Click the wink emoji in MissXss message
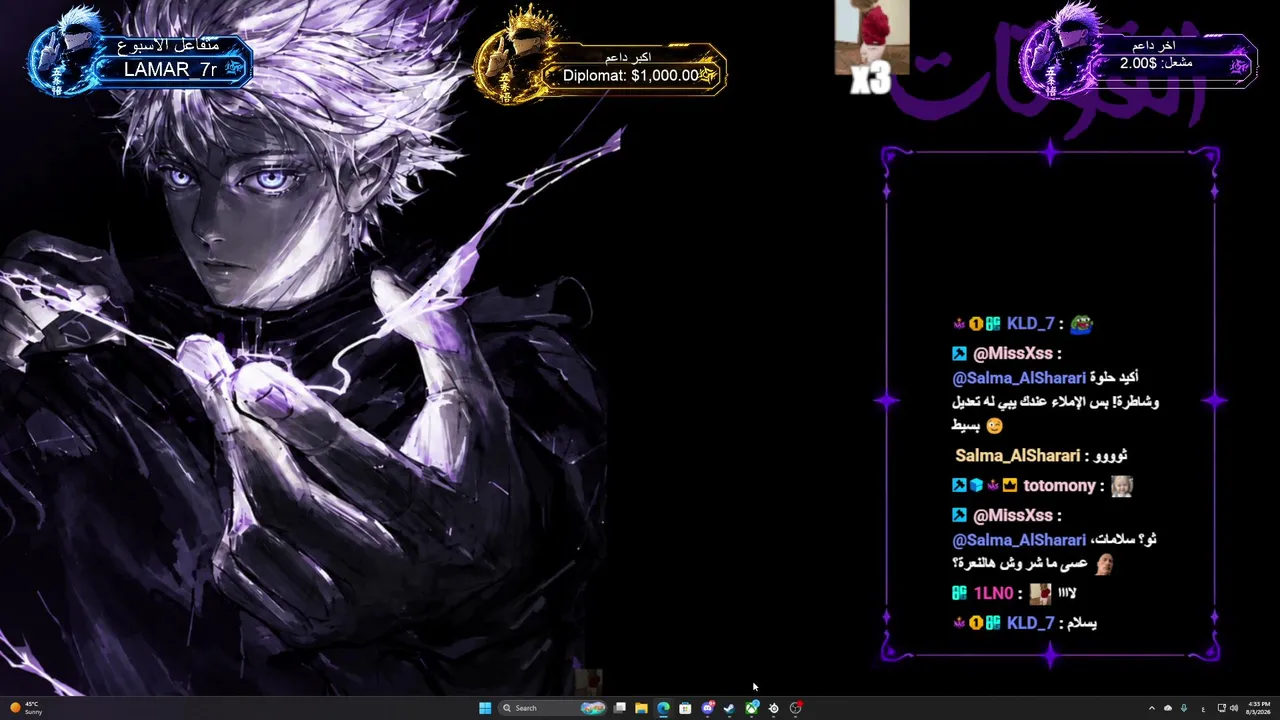Viewport: 1280px width, 720px height. [994, 426]
